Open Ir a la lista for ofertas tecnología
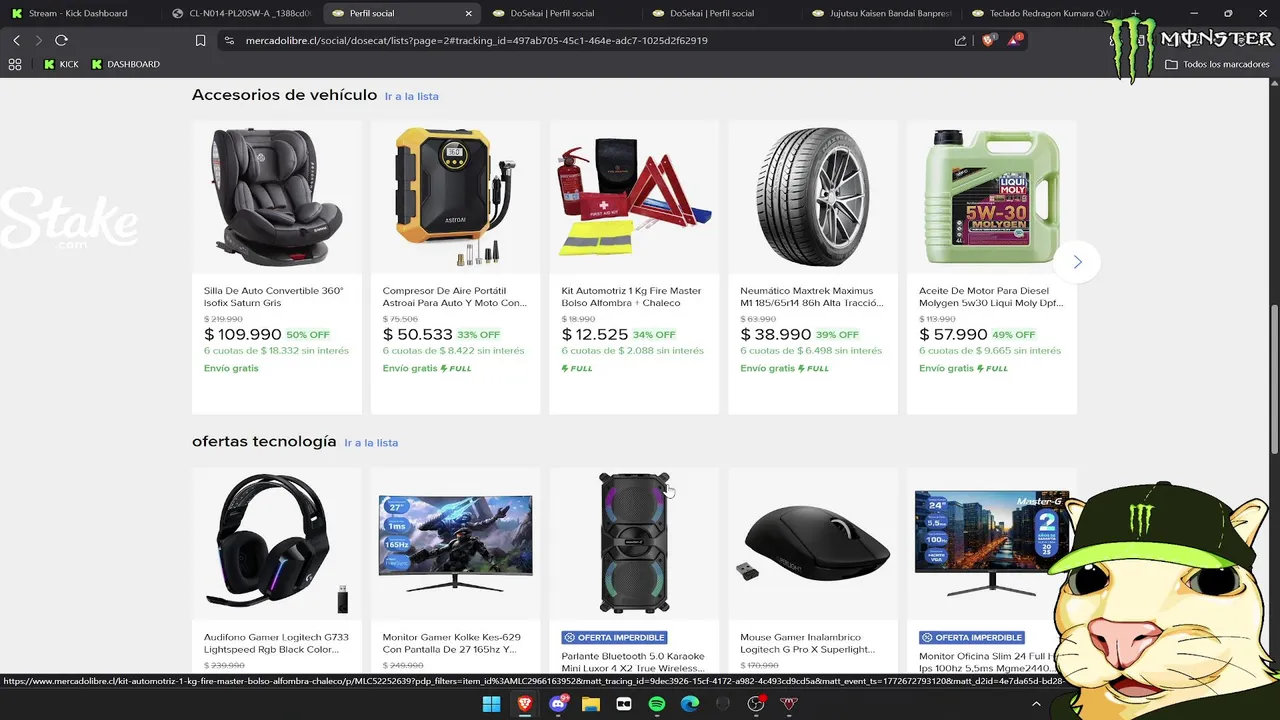The image size is (1280, 720). [x=371, y=442]
